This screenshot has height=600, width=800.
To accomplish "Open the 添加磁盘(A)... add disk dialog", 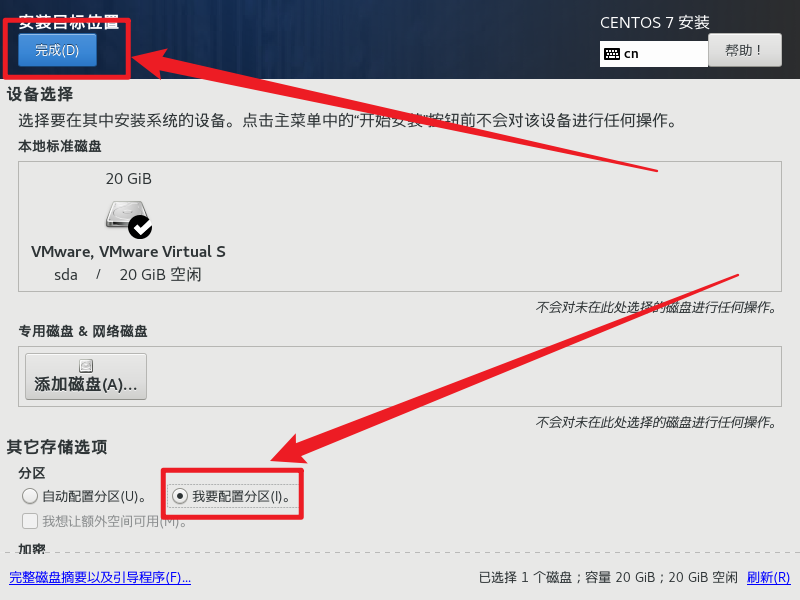I will (86, 377).
